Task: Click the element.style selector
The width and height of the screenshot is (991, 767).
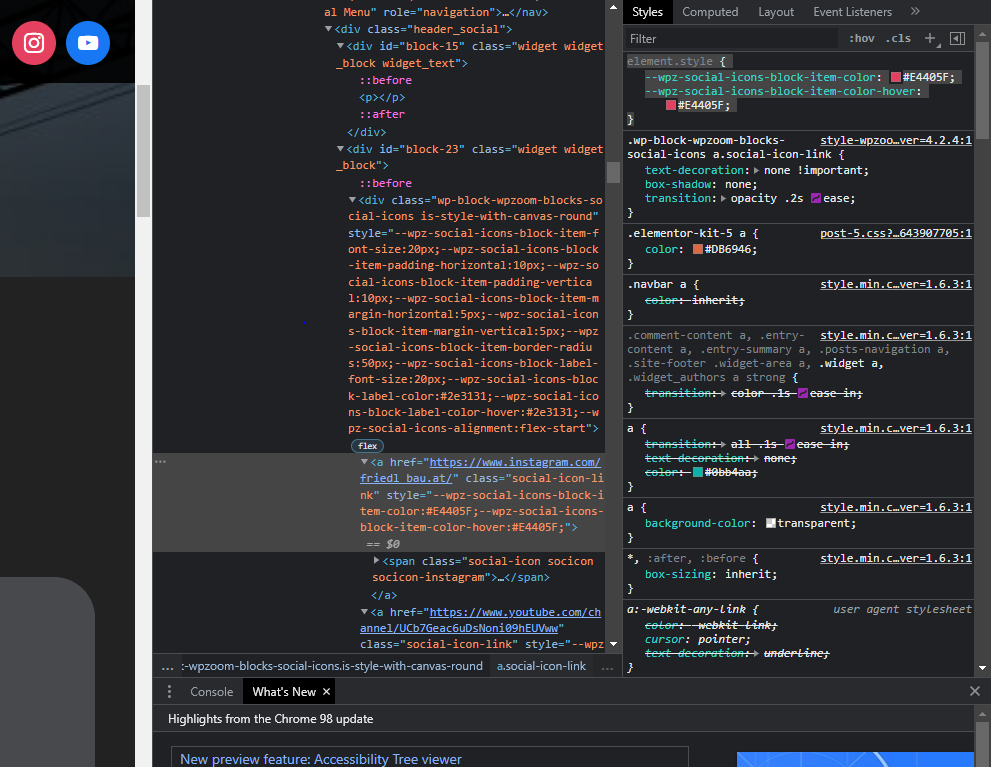Action: tap(670, 61)
